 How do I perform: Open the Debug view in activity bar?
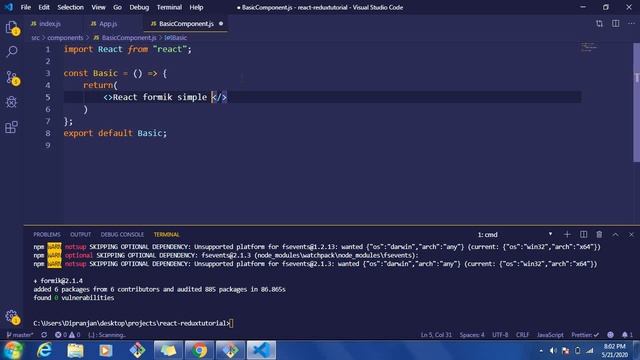[x=12, y=102]
